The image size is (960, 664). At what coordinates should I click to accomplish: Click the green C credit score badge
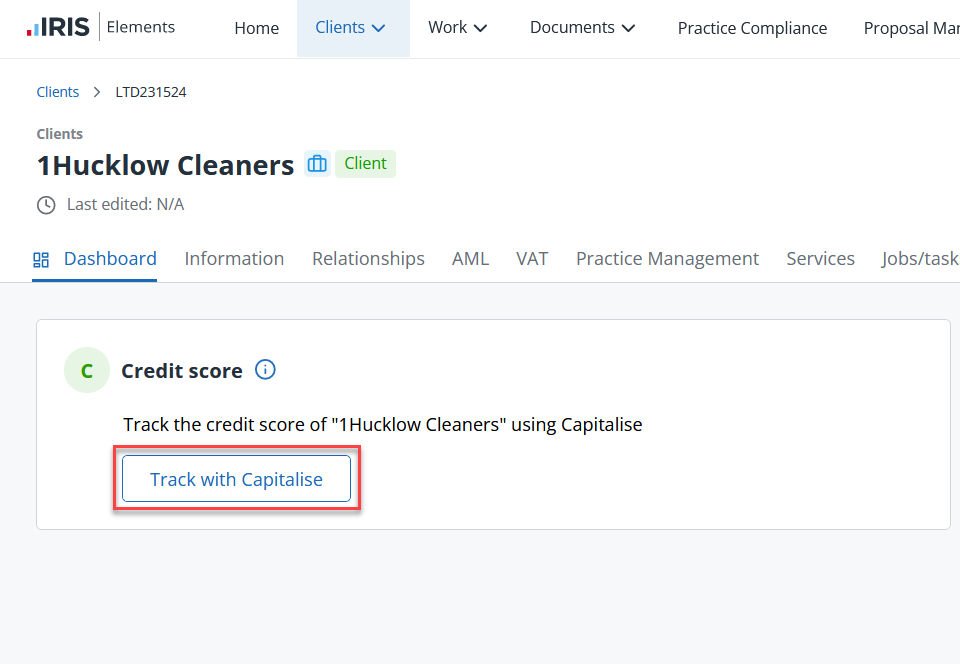(87, 371)
